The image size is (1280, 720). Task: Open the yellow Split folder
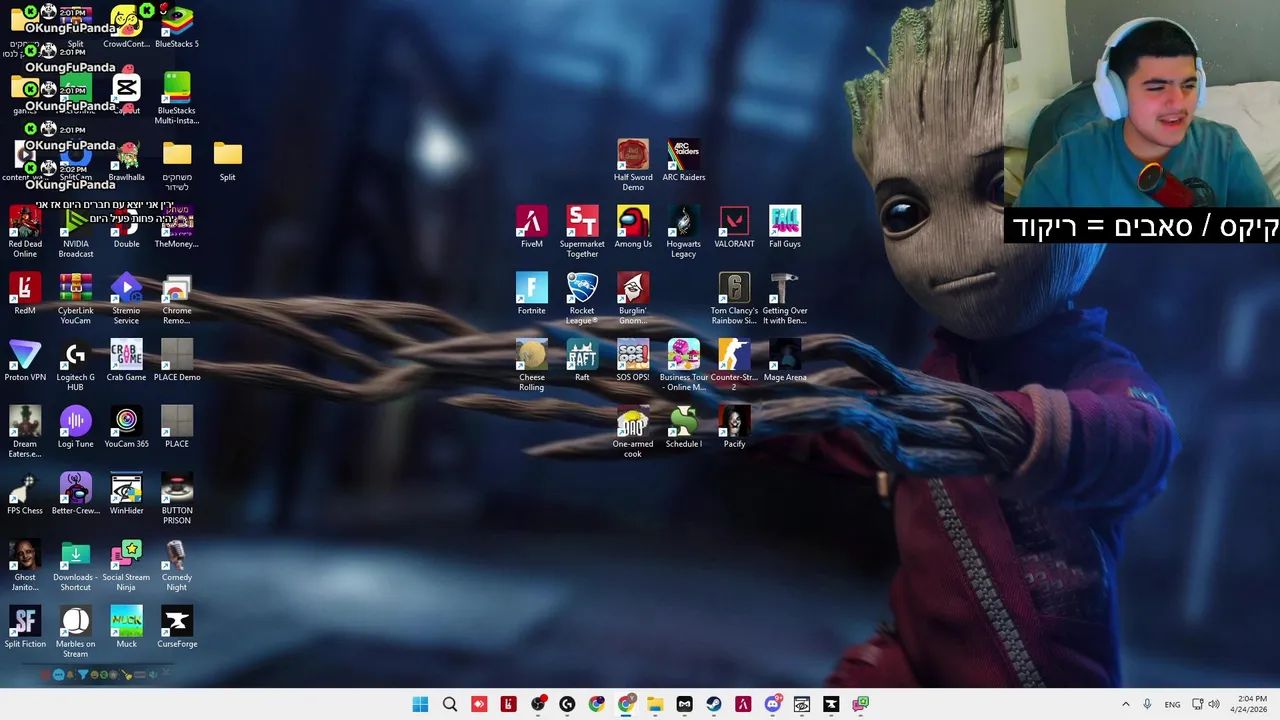coord(228,161)
